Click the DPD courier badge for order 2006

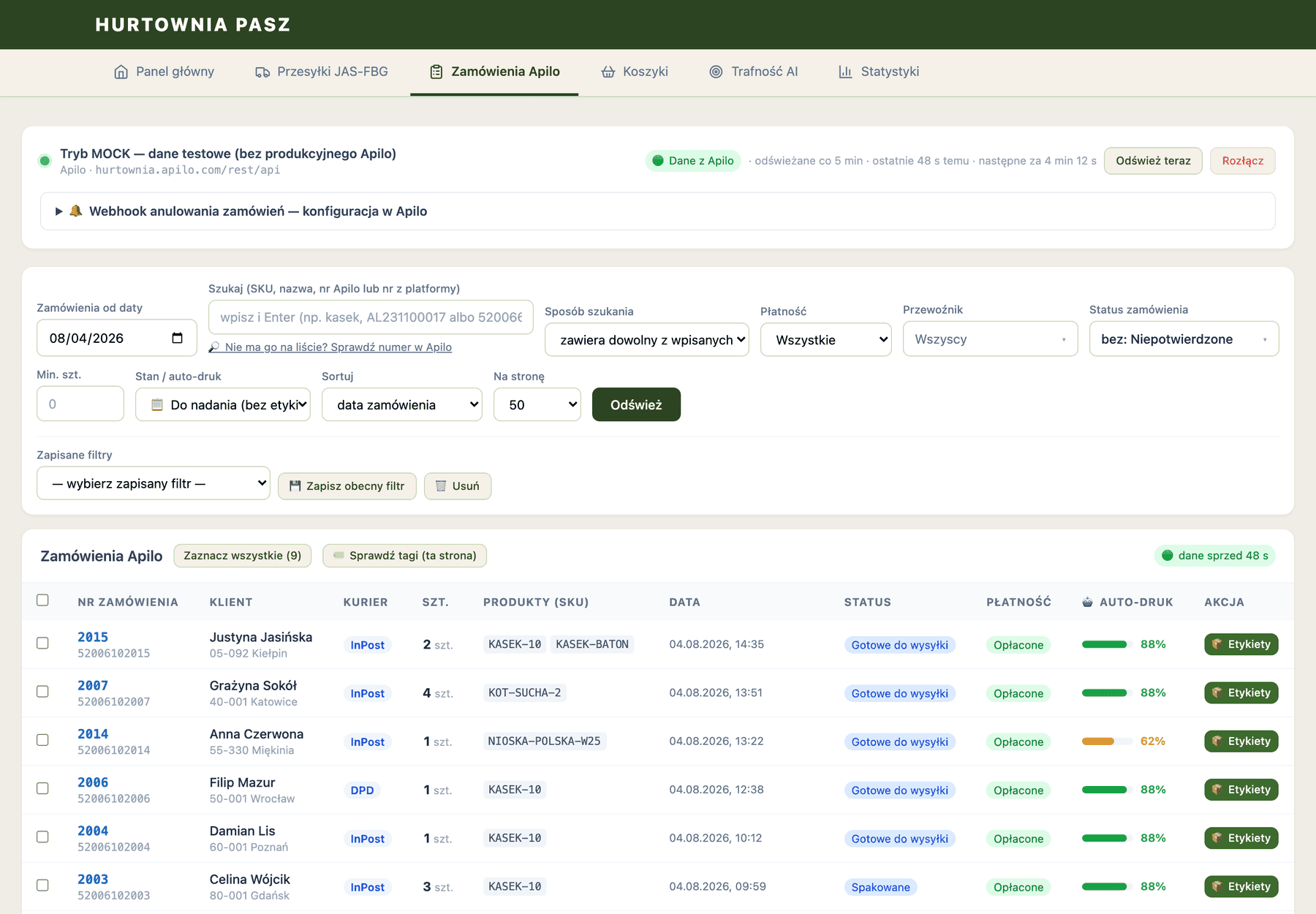362,790
